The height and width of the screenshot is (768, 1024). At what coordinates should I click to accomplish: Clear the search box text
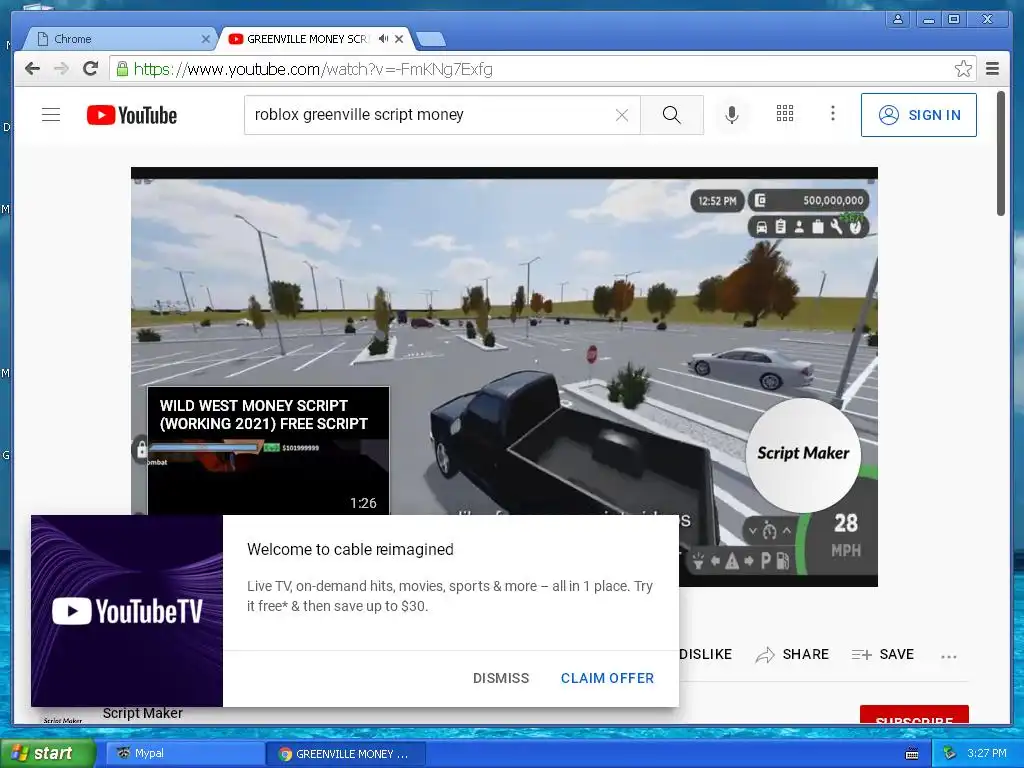(622, 115)
